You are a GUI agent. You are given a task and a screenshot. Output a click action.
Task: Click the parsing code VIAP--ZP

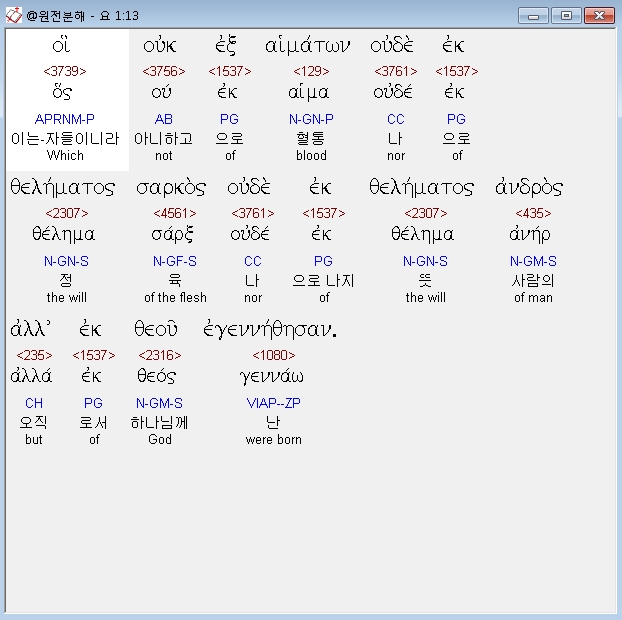pyautogui.click(x=273, y=403)
